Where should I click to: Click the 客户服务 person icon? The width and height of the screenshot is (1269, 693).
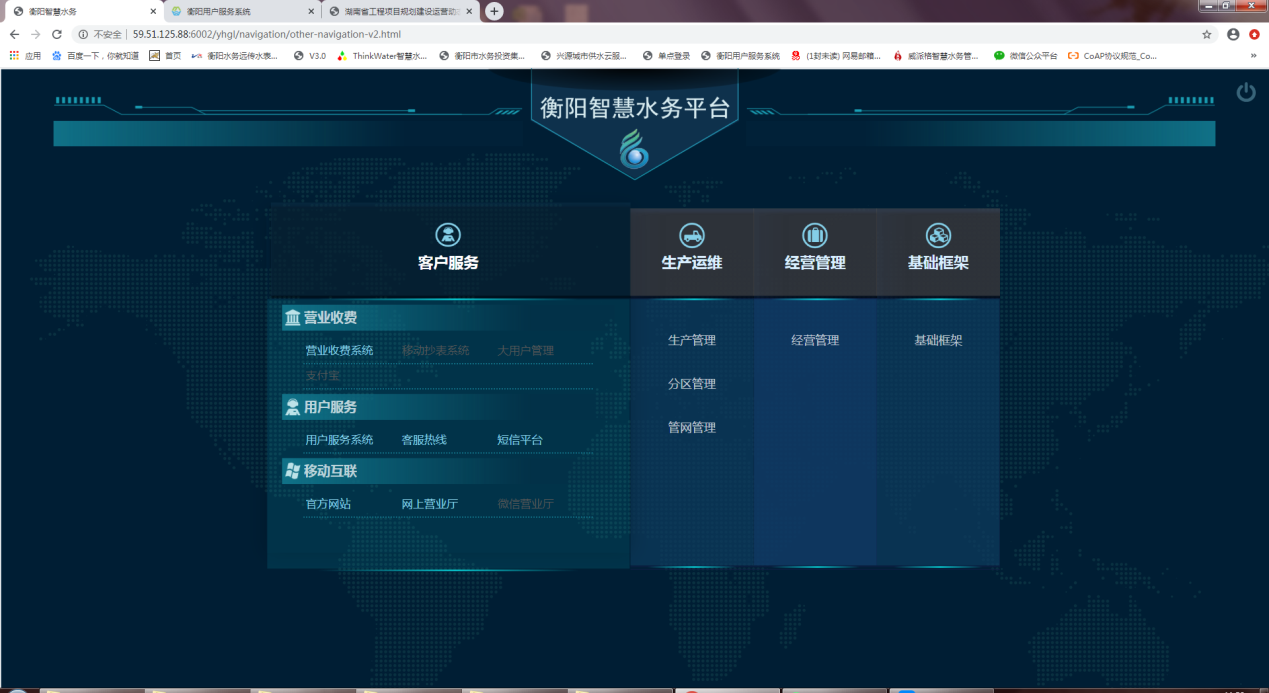point(448,235)
